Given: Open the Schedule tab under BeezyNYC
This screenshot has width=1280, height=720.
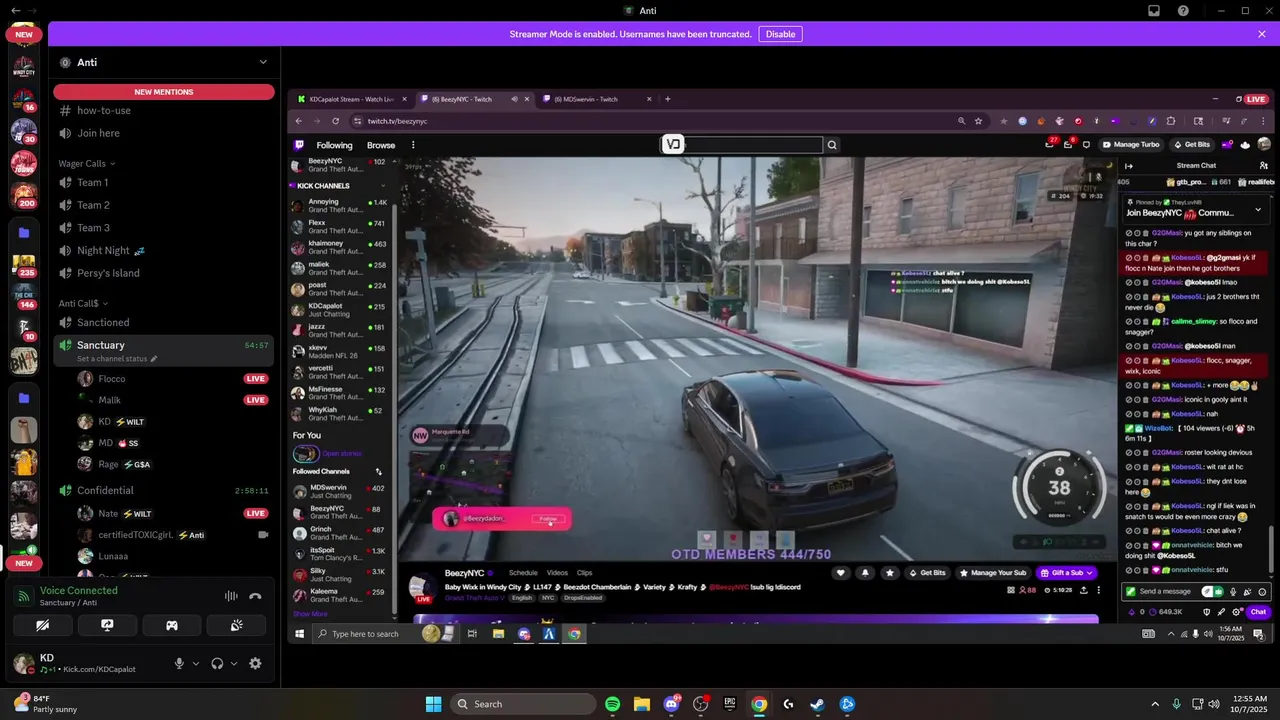Looking at the screenshot, I should [523, 573].
